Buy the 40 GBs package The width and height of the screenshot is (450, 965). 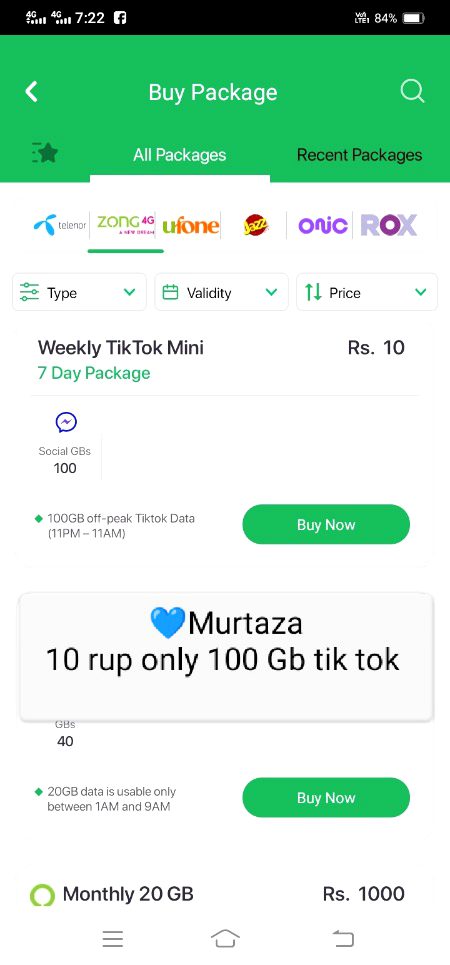(326, 798)
